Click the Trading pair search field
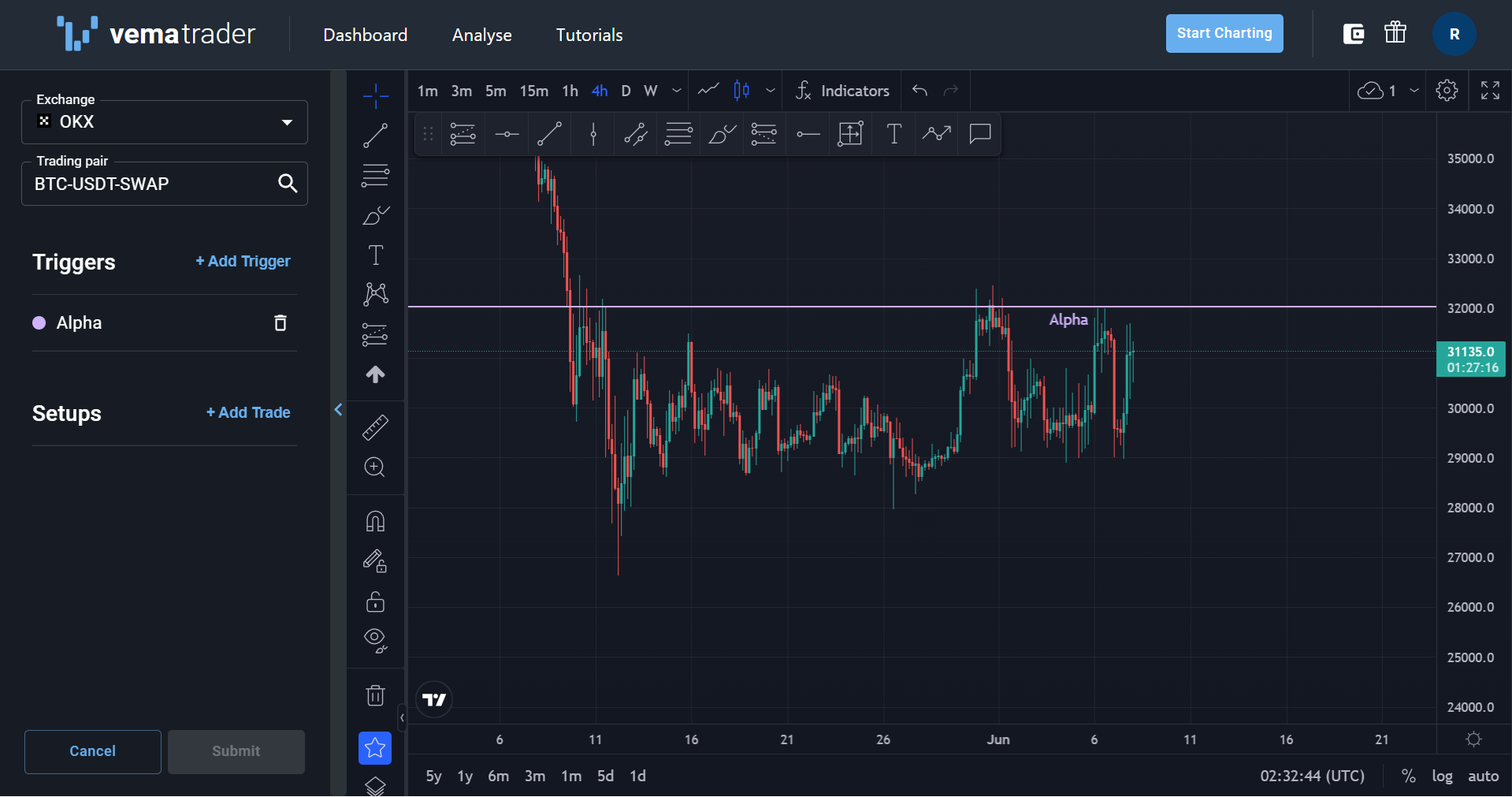This screenshot has height=797, width=1512. 165,184
